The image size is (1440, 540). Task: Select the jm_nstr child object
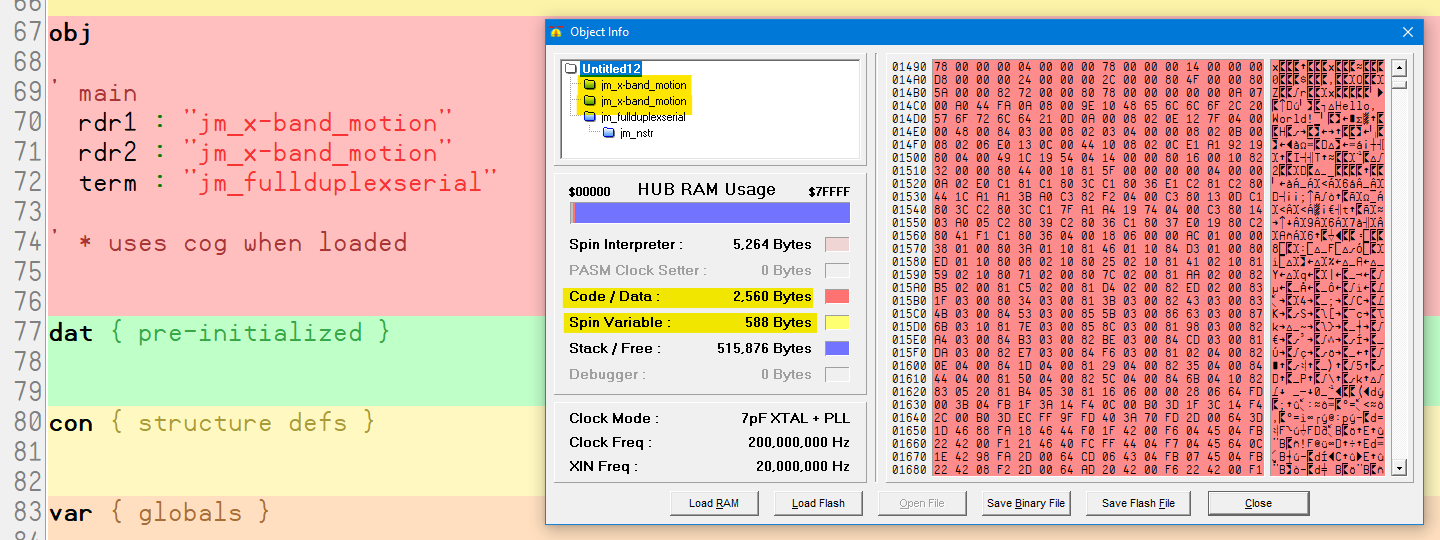[637, 132]
